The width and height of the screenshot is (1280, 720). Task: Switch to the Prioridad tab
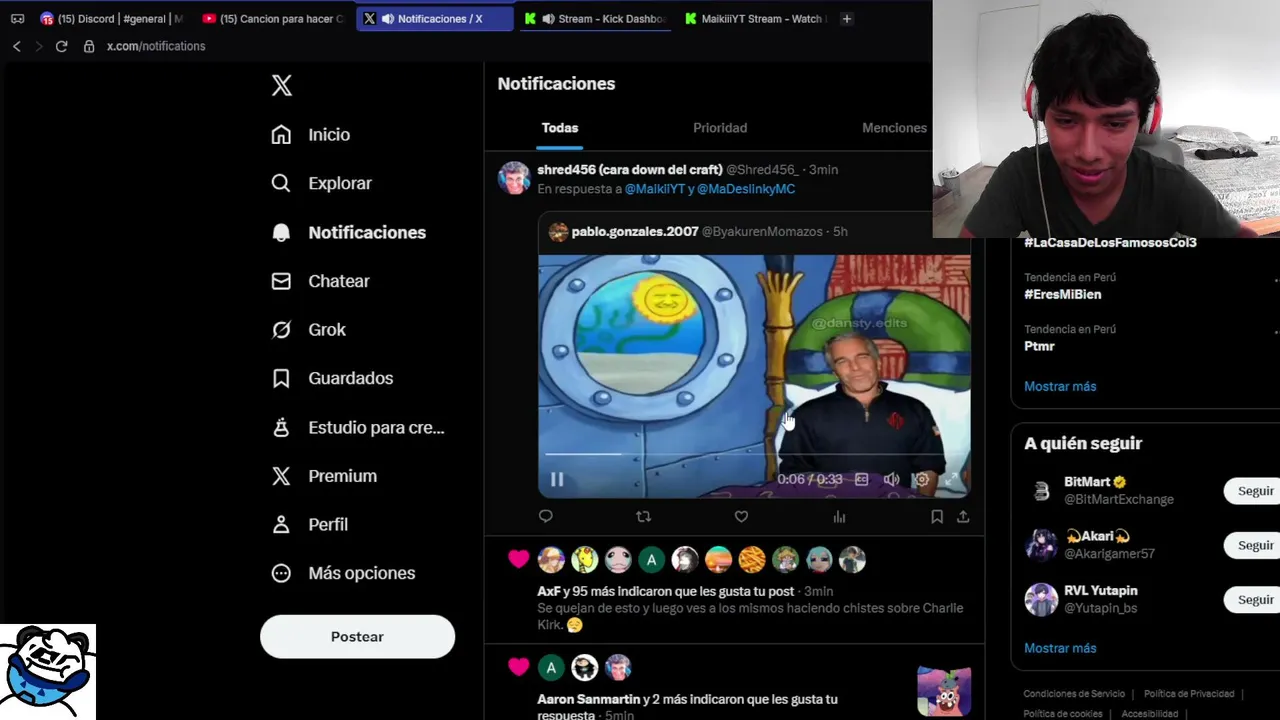(720, 128)
